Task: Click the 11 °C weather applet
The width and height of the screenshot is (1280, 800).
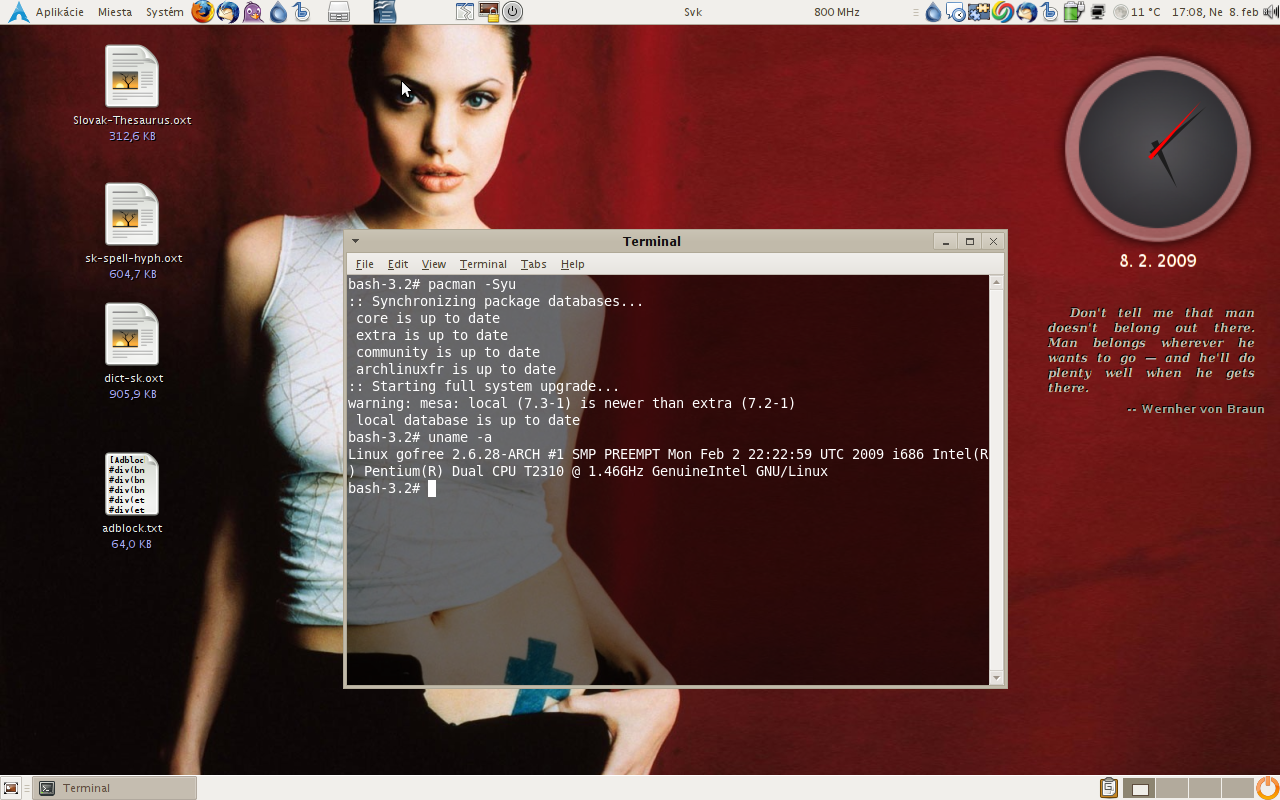Action: 1137,12
